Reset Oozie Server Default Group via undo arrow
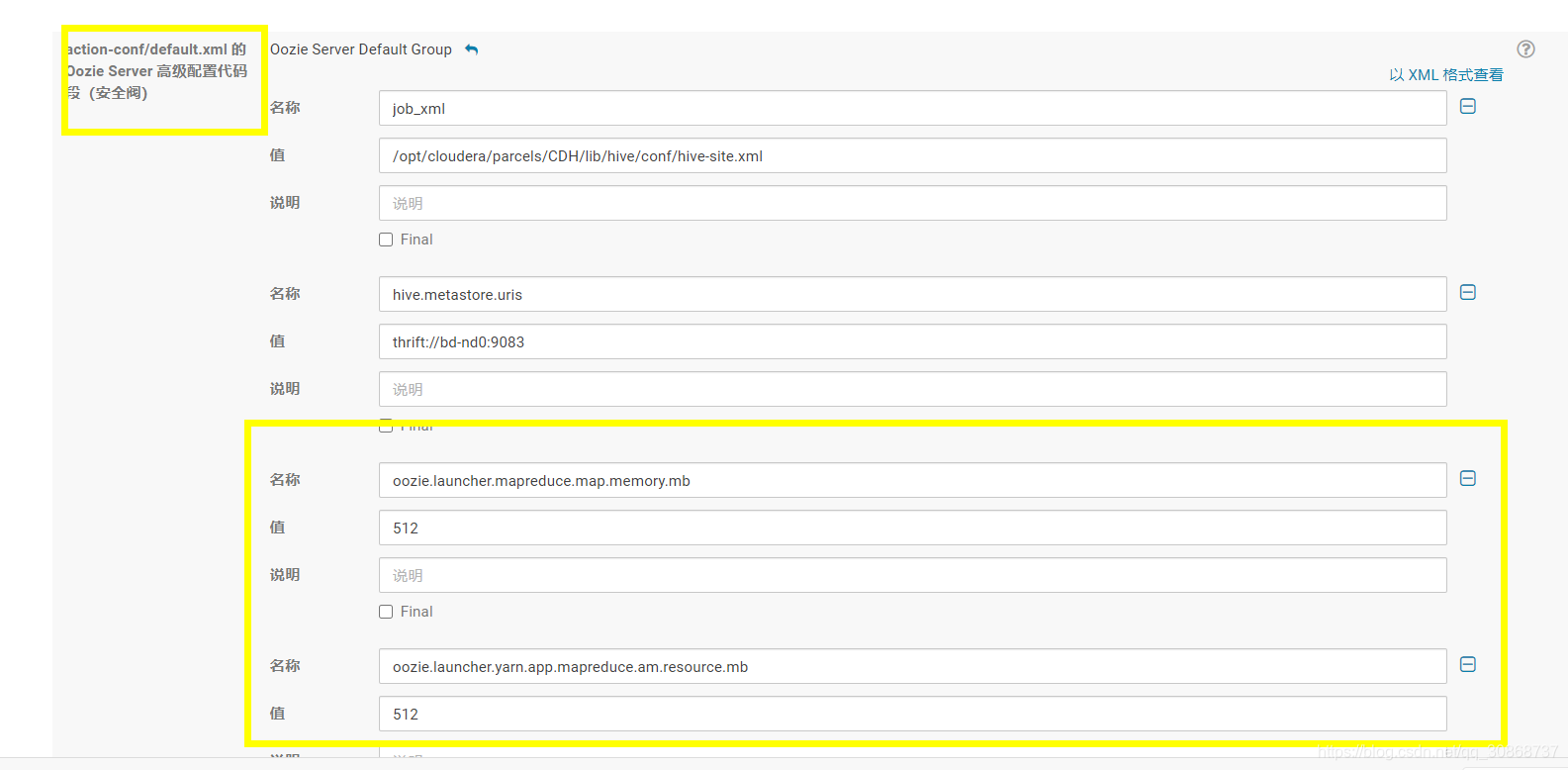Image resolution: width=1568 pixels, height=770 pixels. tap(472, 49)
